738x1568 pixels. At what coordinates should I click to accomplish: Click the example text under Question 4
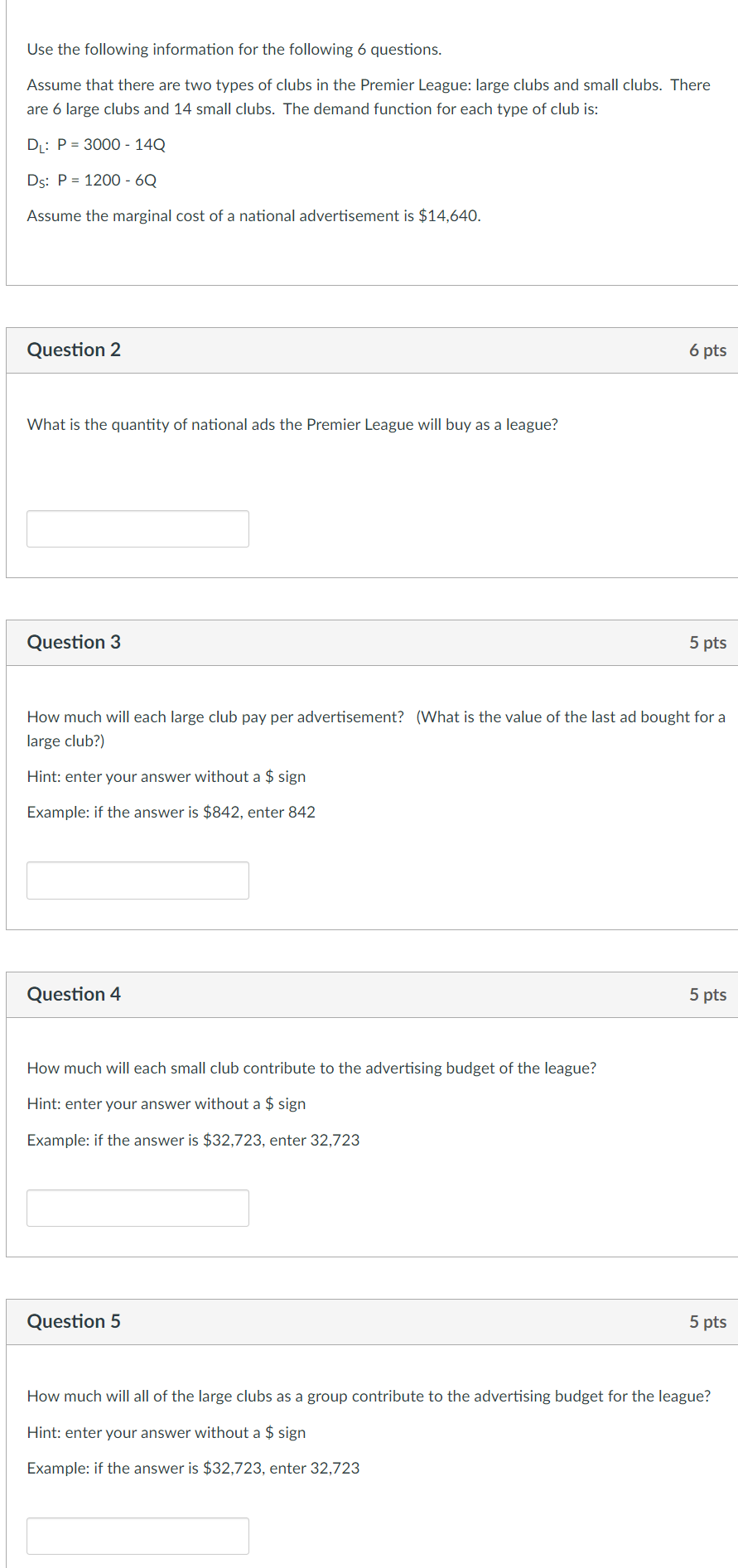193,1140
